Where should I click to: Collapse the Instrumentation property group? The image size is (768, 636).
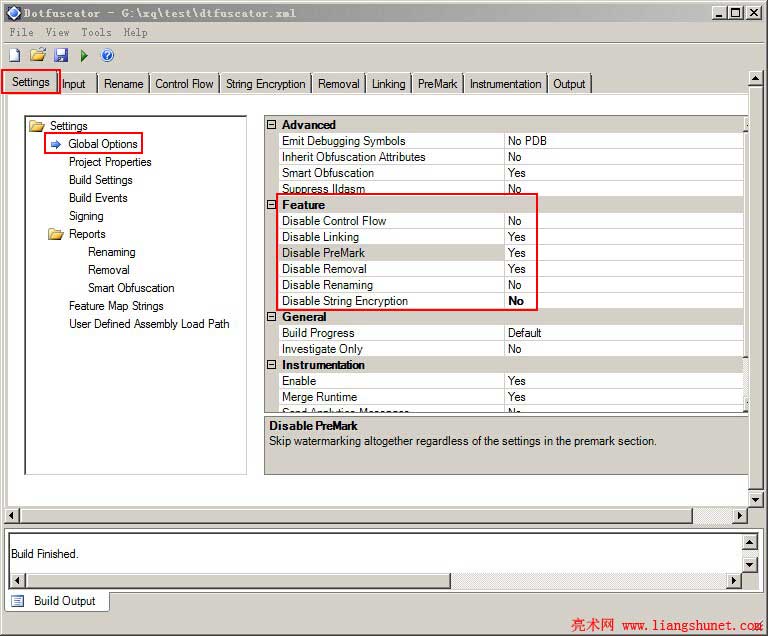coord(271,365)
